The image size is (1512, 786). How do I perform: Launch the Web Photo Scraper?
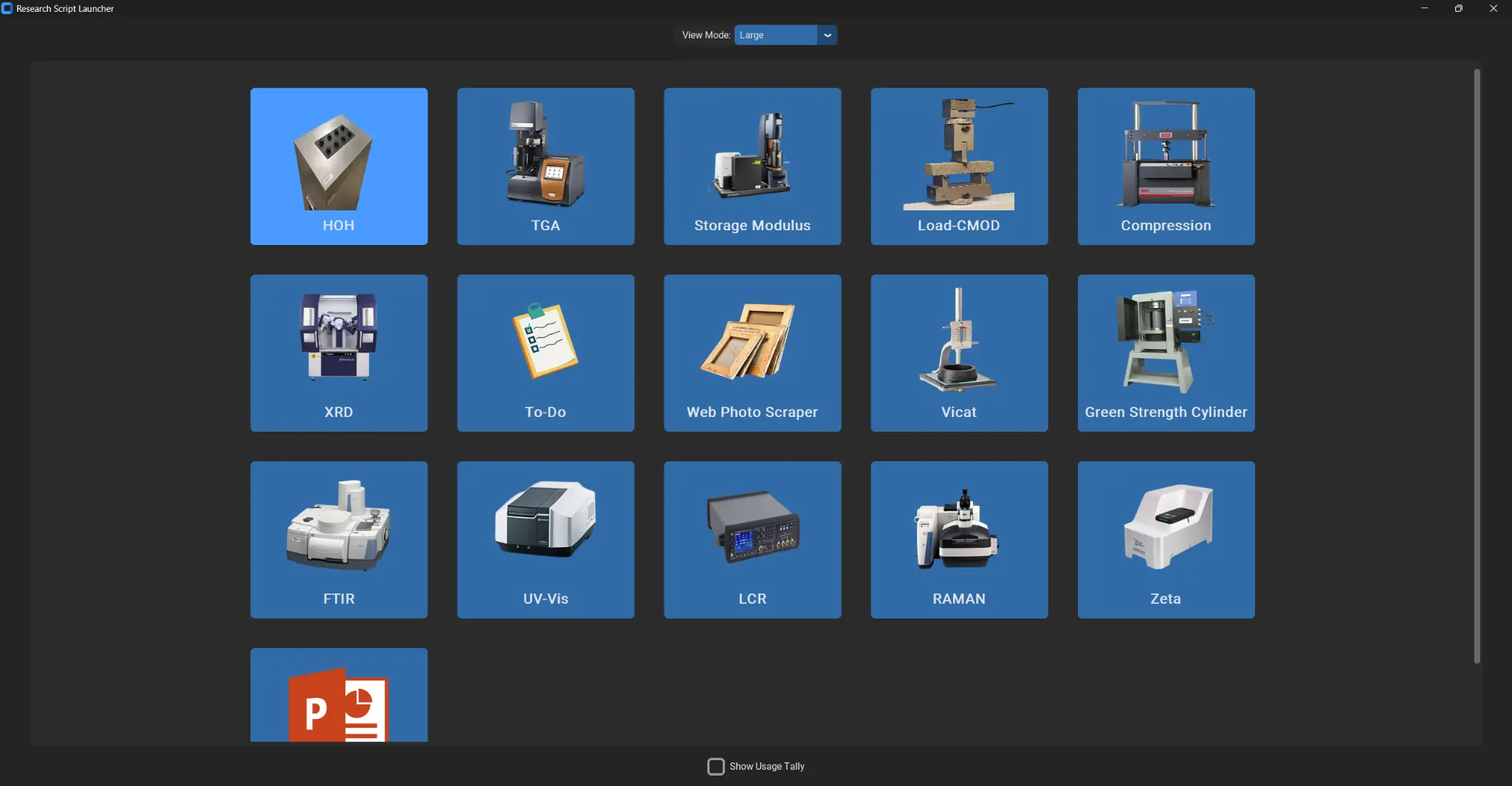(752, 353)
